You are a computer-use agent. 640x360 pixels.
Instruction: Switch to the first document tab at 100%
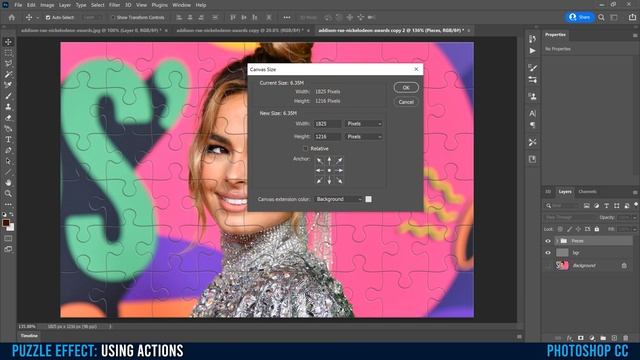[91, 30]
